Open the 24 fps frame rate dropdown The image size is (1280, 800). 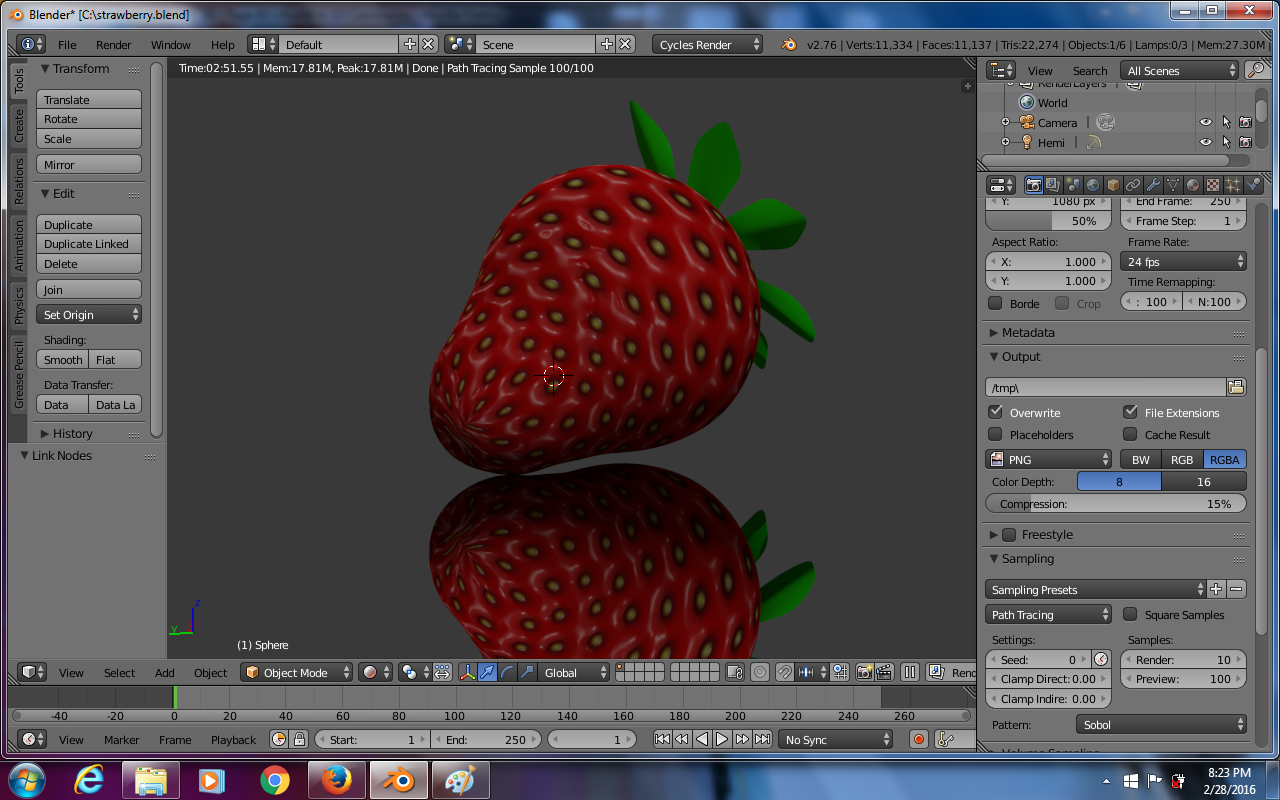tap(1184, 261)
